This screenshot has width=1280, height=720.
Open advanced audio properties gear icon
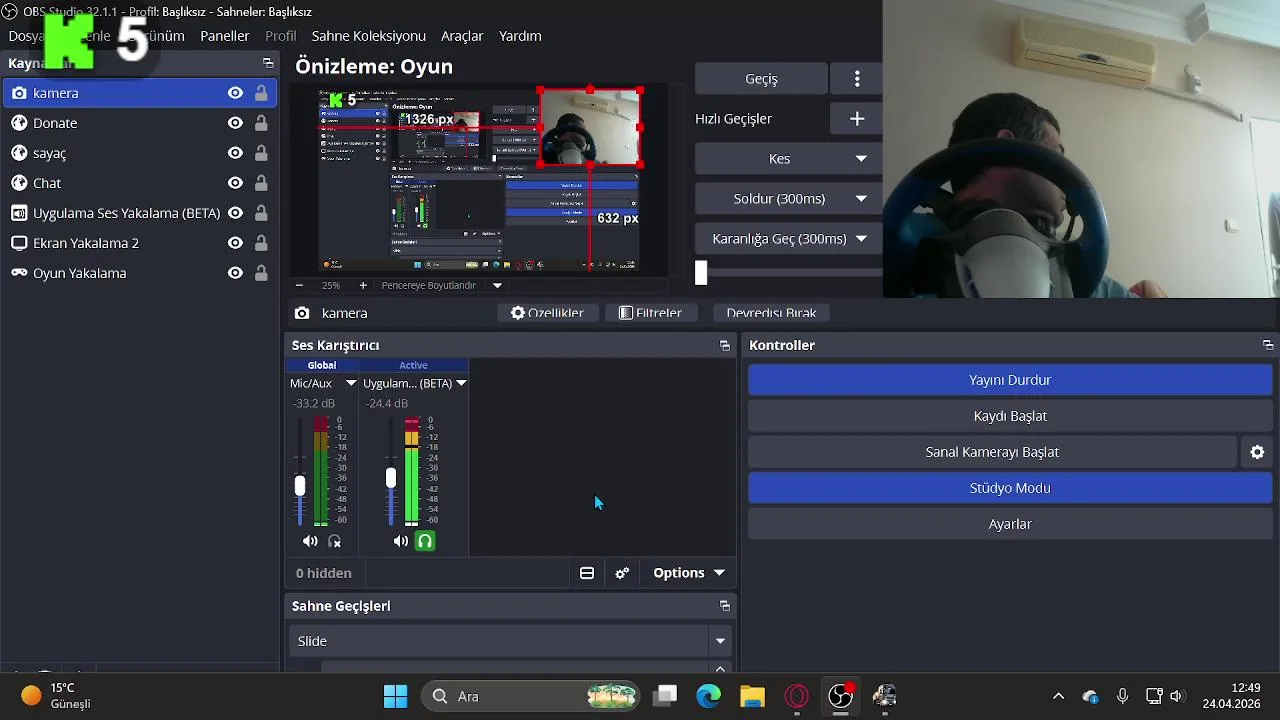coord(622,573)
